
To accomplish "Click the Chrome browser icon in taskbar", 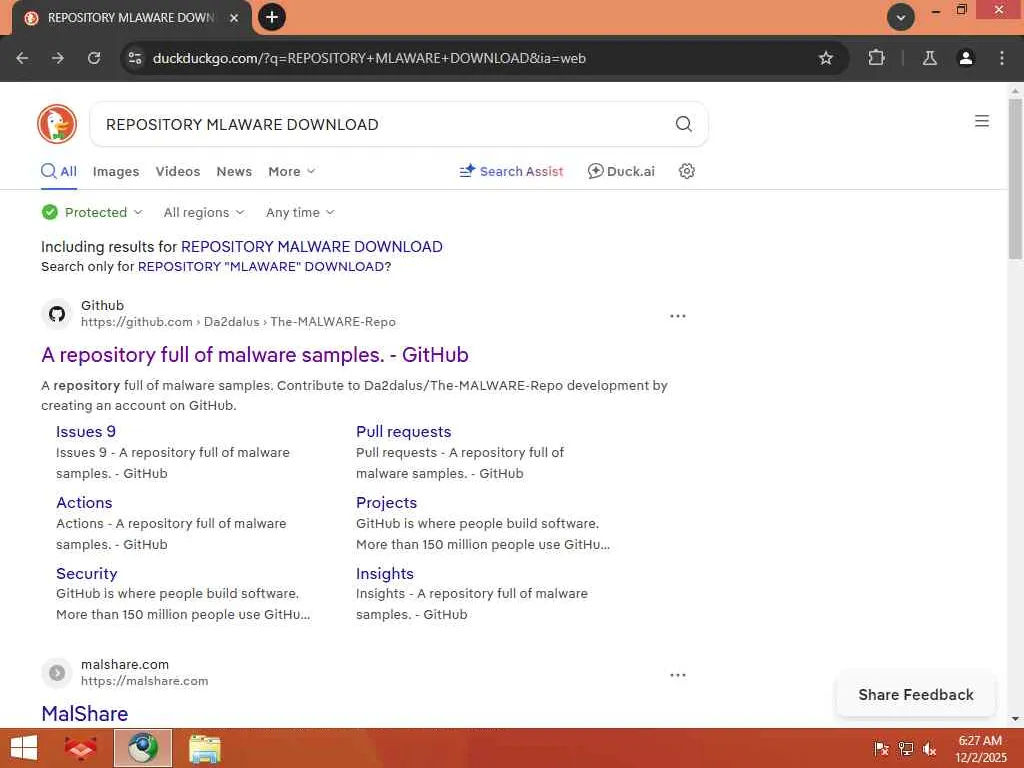I will 142,748.
